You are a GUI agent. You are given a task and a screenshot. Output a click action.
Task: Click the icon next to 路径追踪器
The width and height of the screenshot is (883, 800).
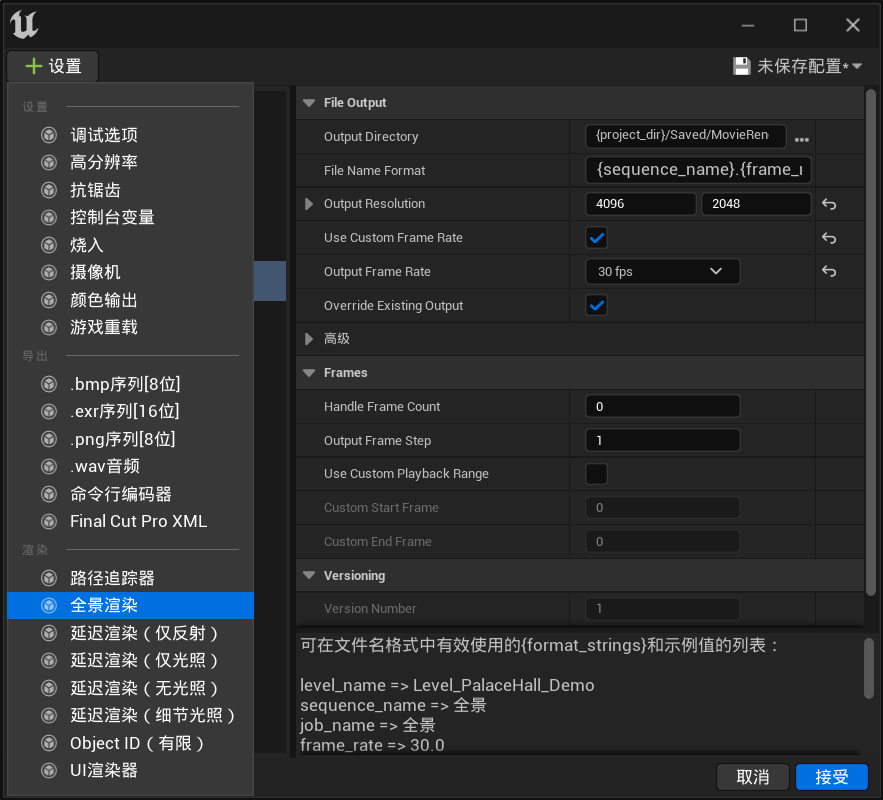(x=48, y=578)
